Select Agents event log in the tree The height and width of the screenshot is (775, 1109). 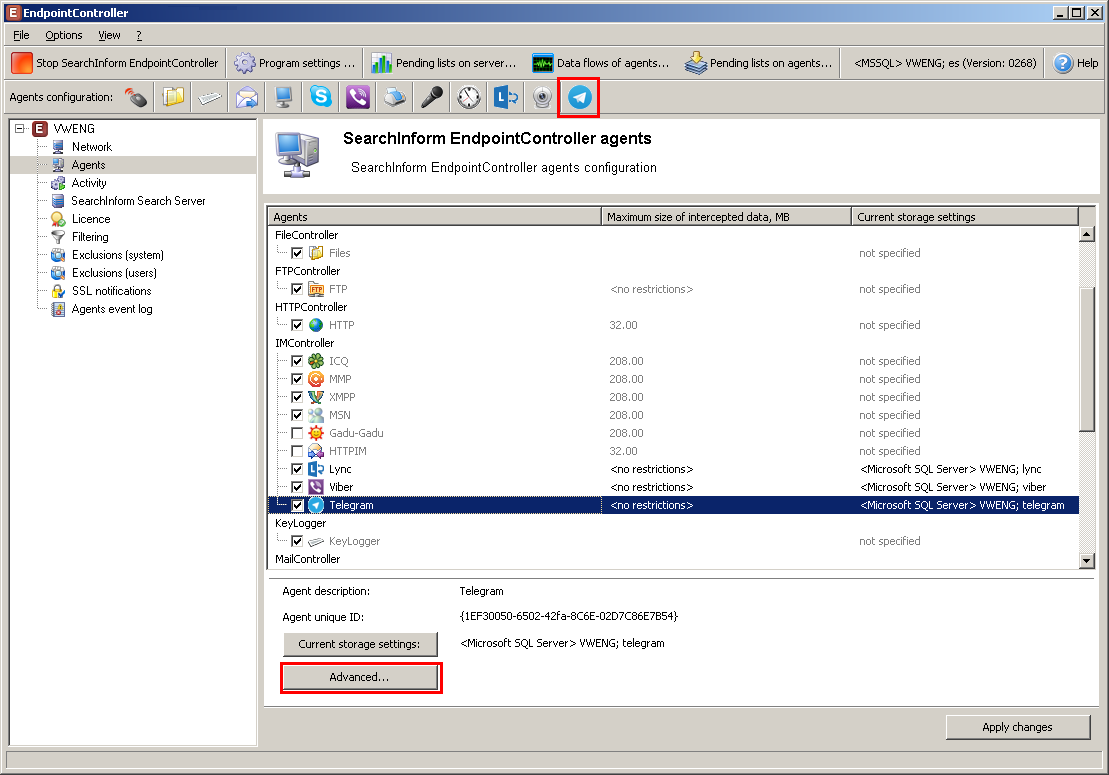112,309
